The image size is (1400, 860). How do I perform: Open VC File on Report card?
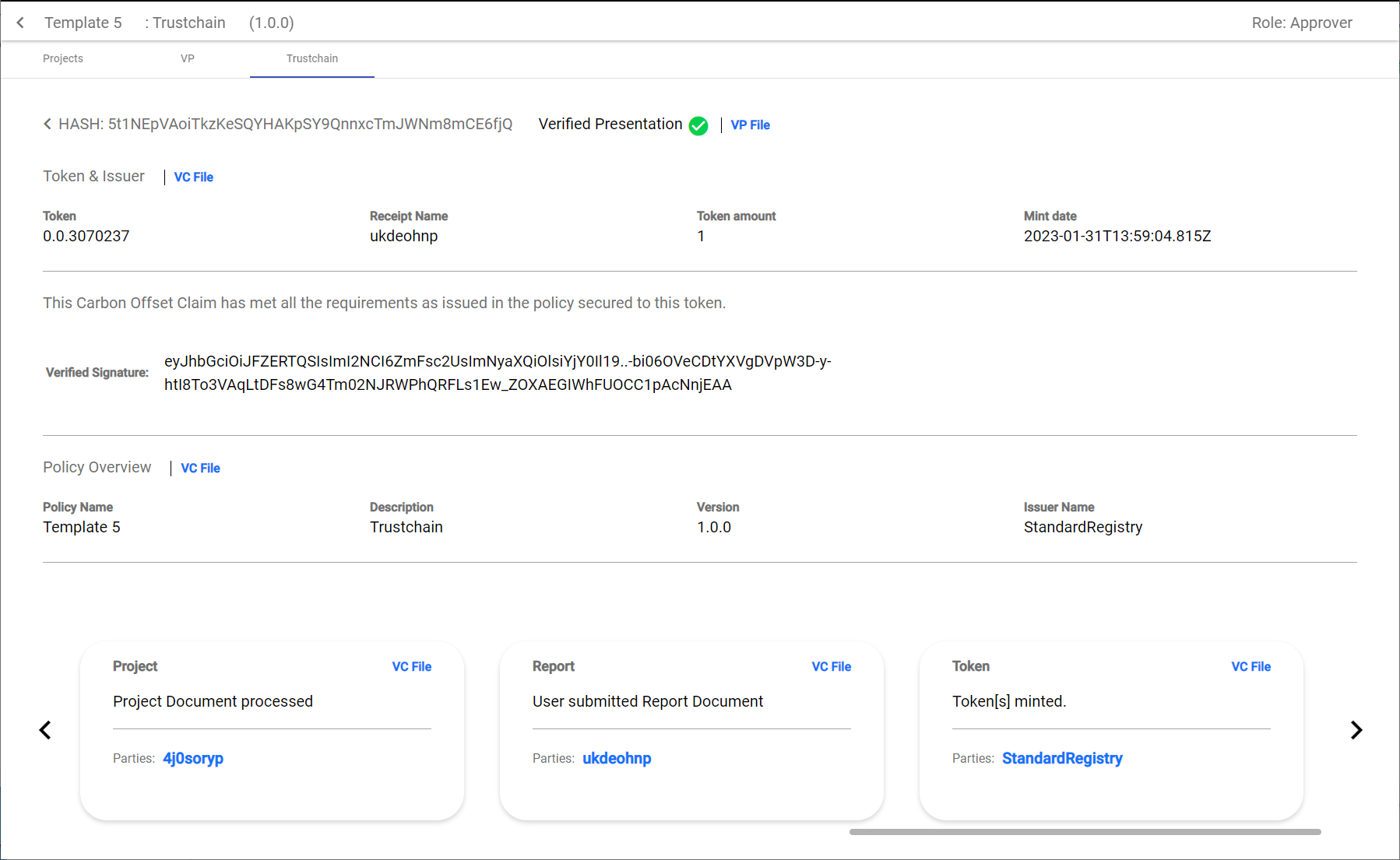coord(831,667)
